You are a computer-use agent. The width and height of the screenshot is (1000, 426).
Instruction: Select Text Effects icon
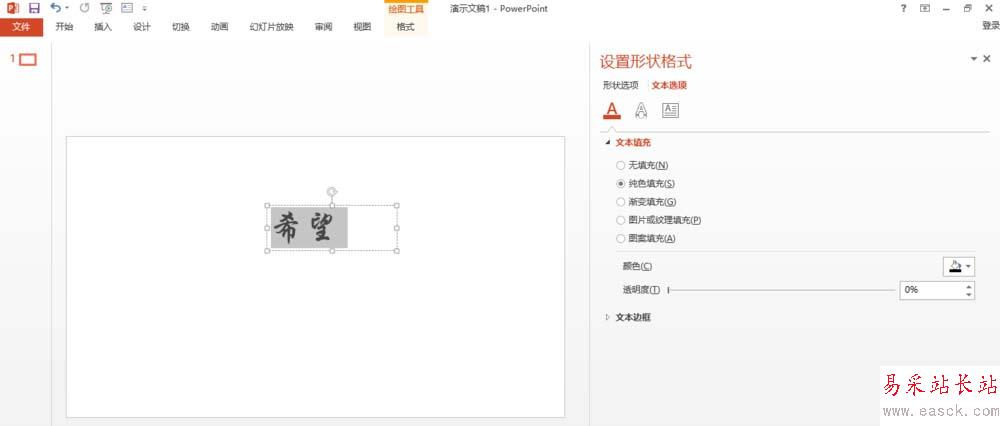pos(641,110)
